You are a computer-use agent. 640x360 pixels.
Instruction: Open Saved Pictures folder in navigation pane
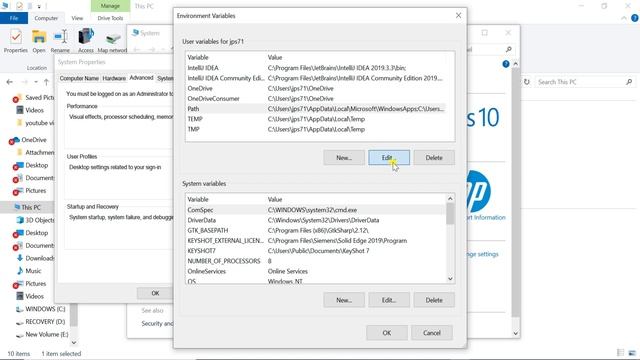pyautogui.click(x=34, y=98)
